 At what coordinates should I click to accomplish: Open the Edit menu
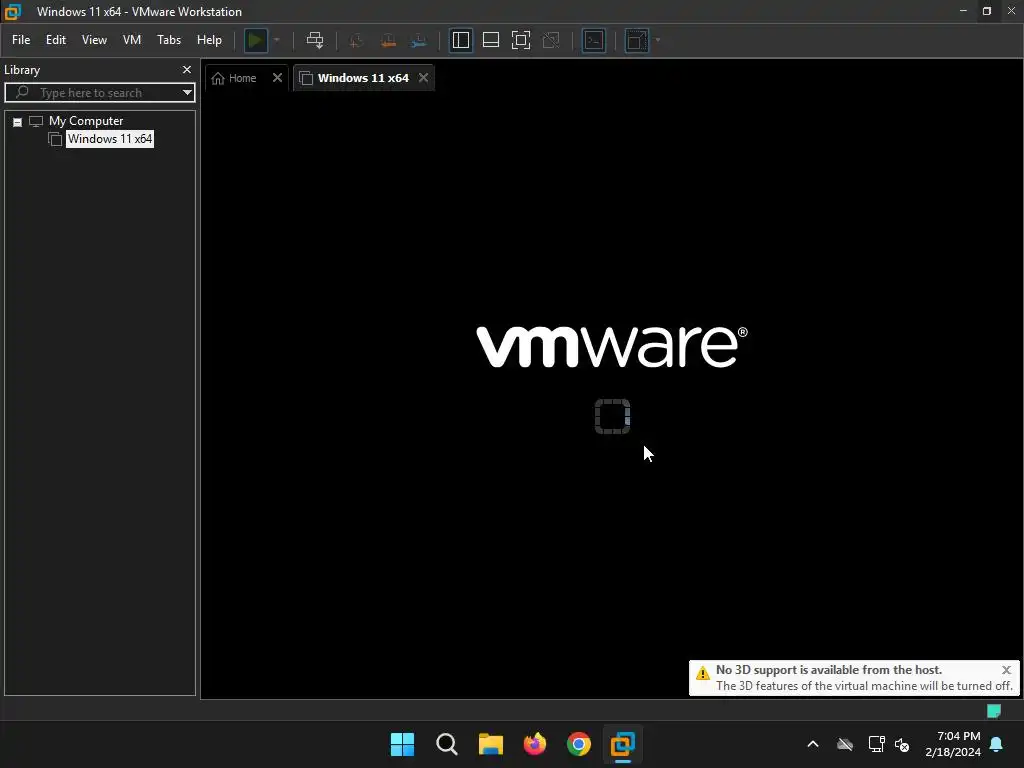pyautogui.click(x=56, y=40)
